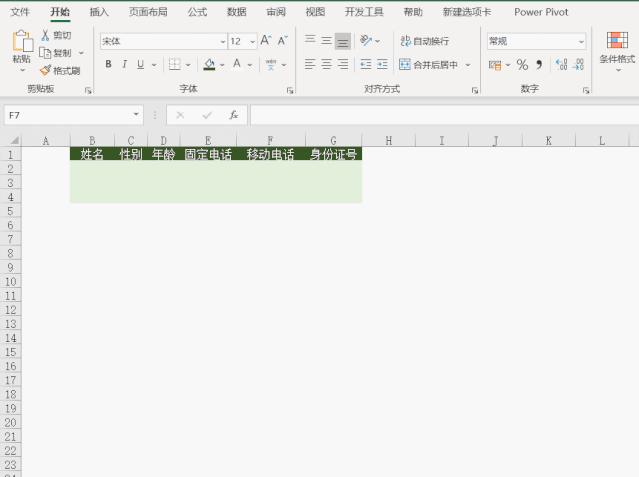Align text to top

[x=310, y=40]
